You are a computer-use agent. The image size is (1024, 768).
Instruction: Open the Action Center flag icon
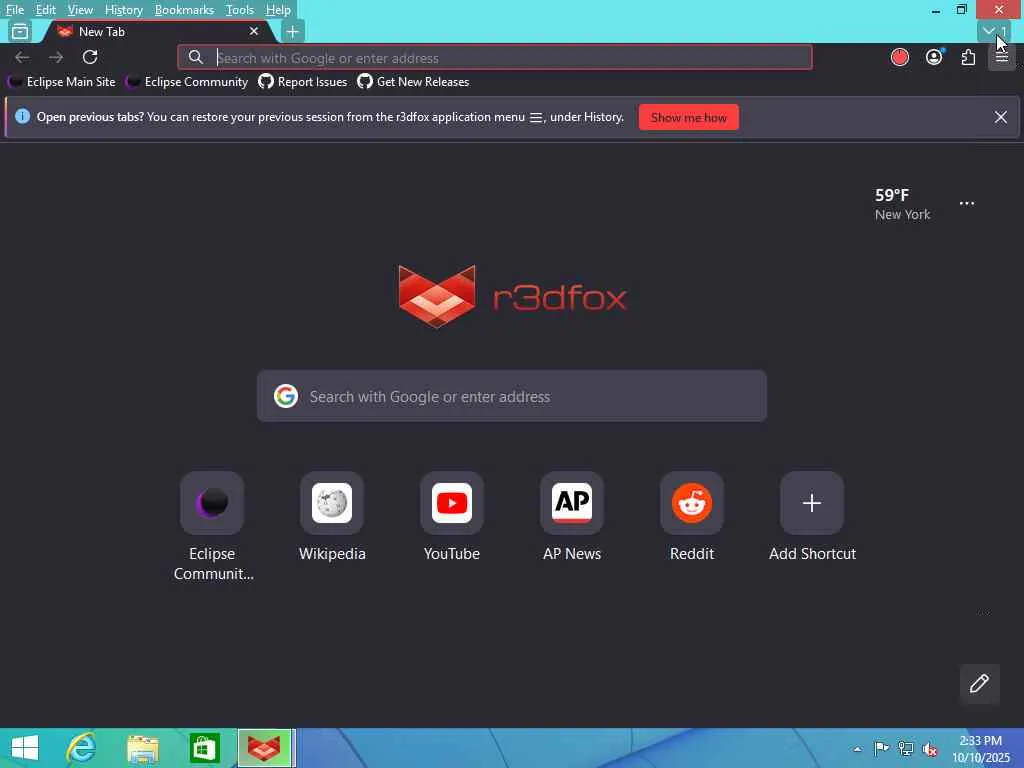[x=881, y=749]
